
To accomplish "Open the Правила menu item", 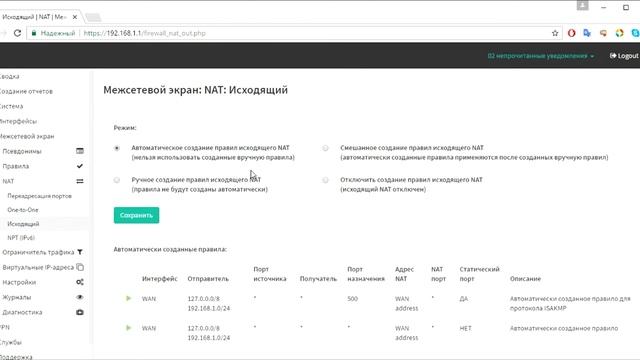I will click(16, 166).
